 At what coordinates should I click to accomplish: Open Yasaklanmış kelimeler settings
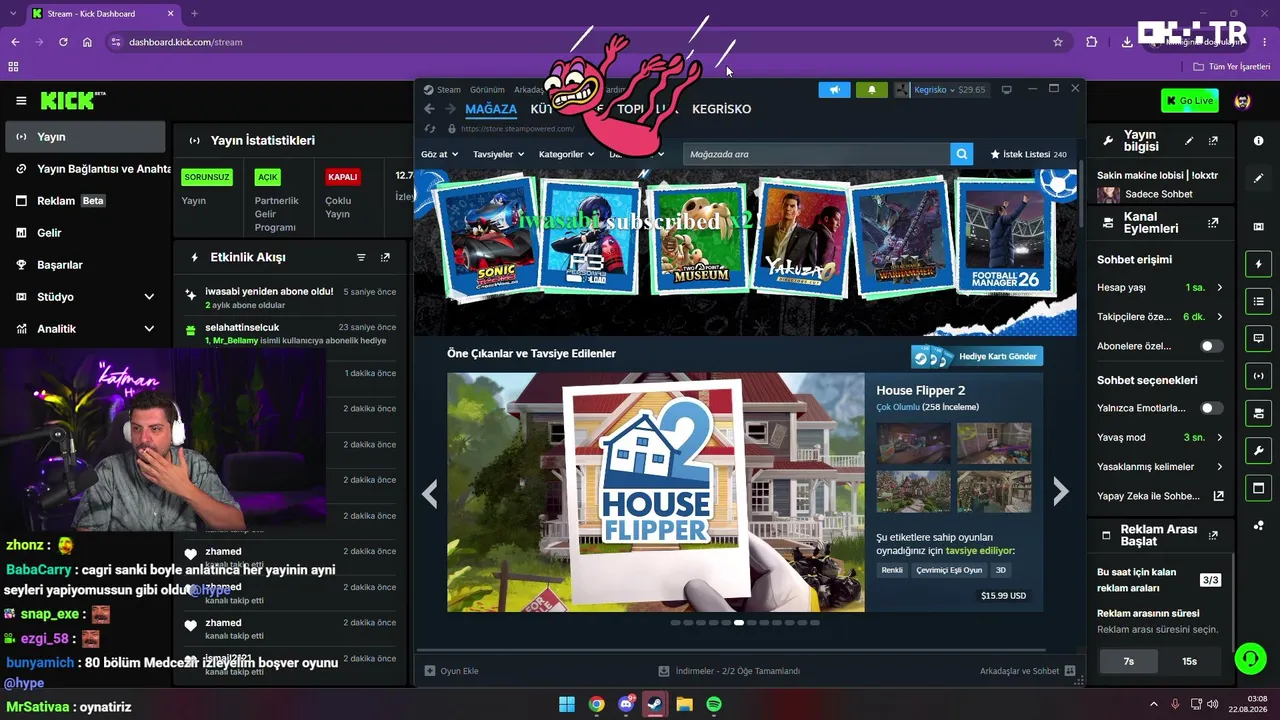pos(1160,466)
